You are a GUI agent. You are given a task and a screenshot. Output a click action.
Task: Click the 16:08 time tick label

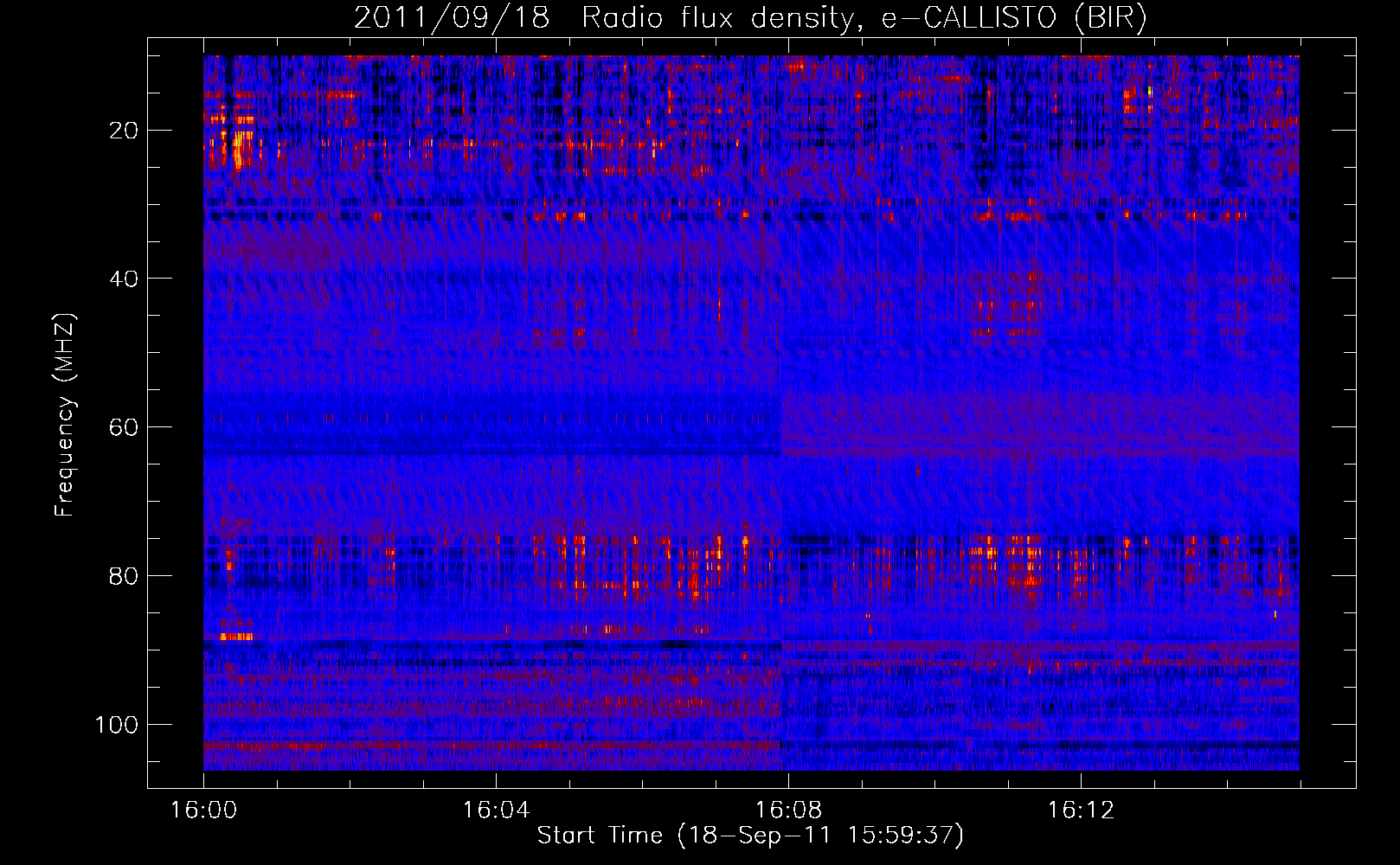tap(788, 811)
